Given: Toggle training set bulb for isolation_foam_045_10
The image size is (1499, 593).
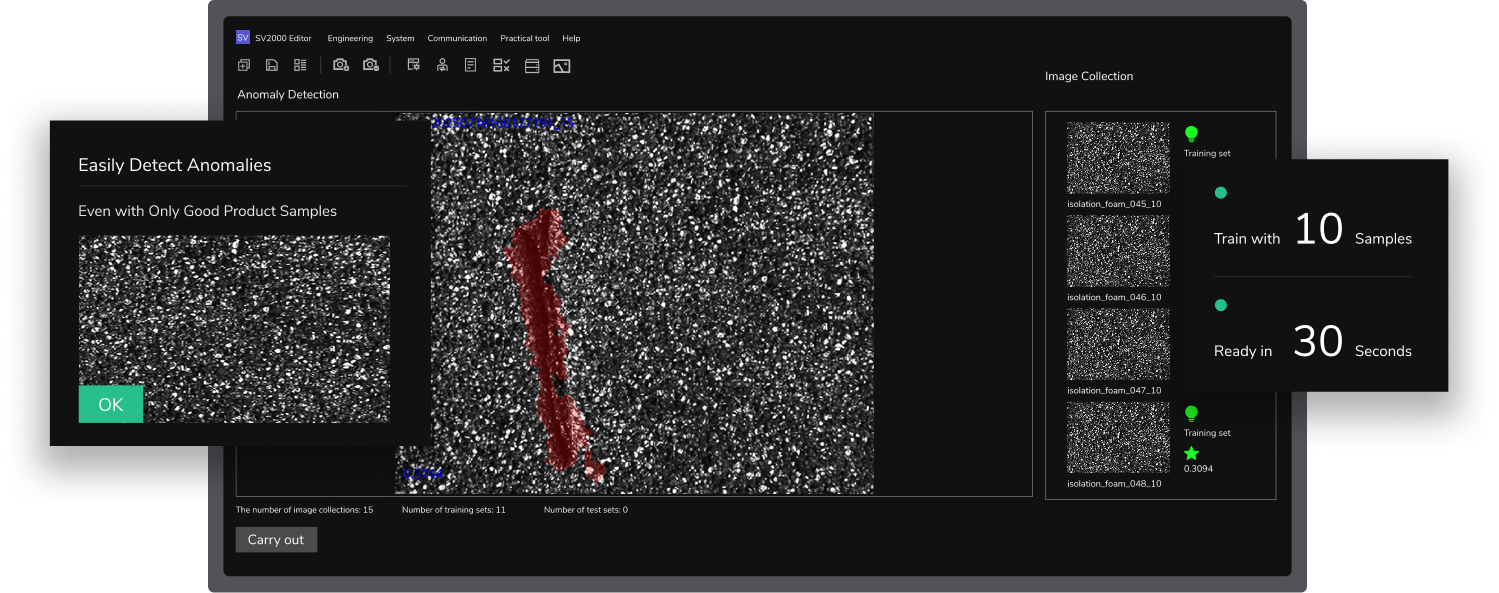Looking at the screenshot, I should click(1191, 133).
